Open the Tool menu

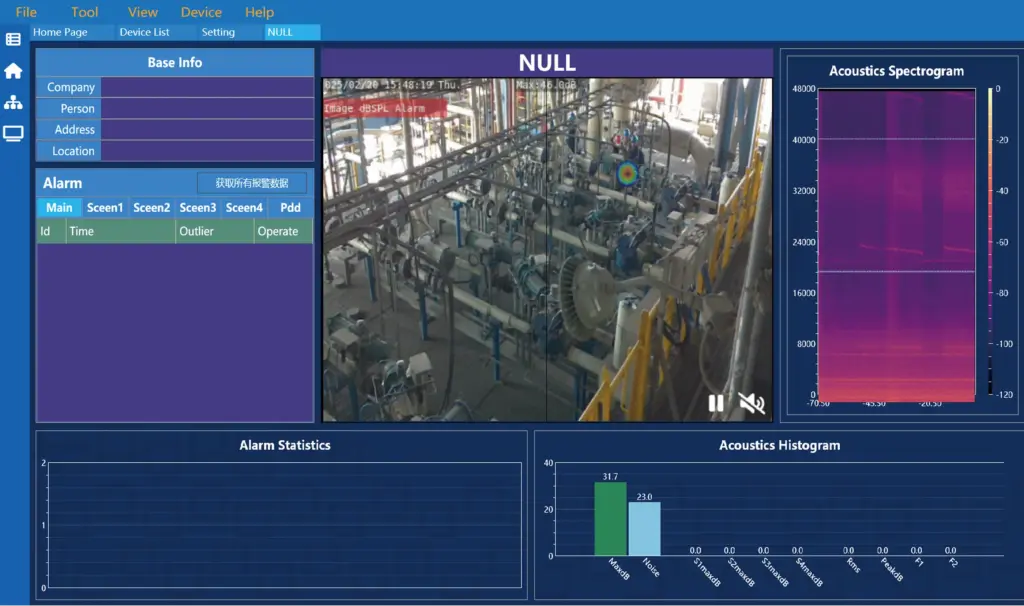click(85, 12)
